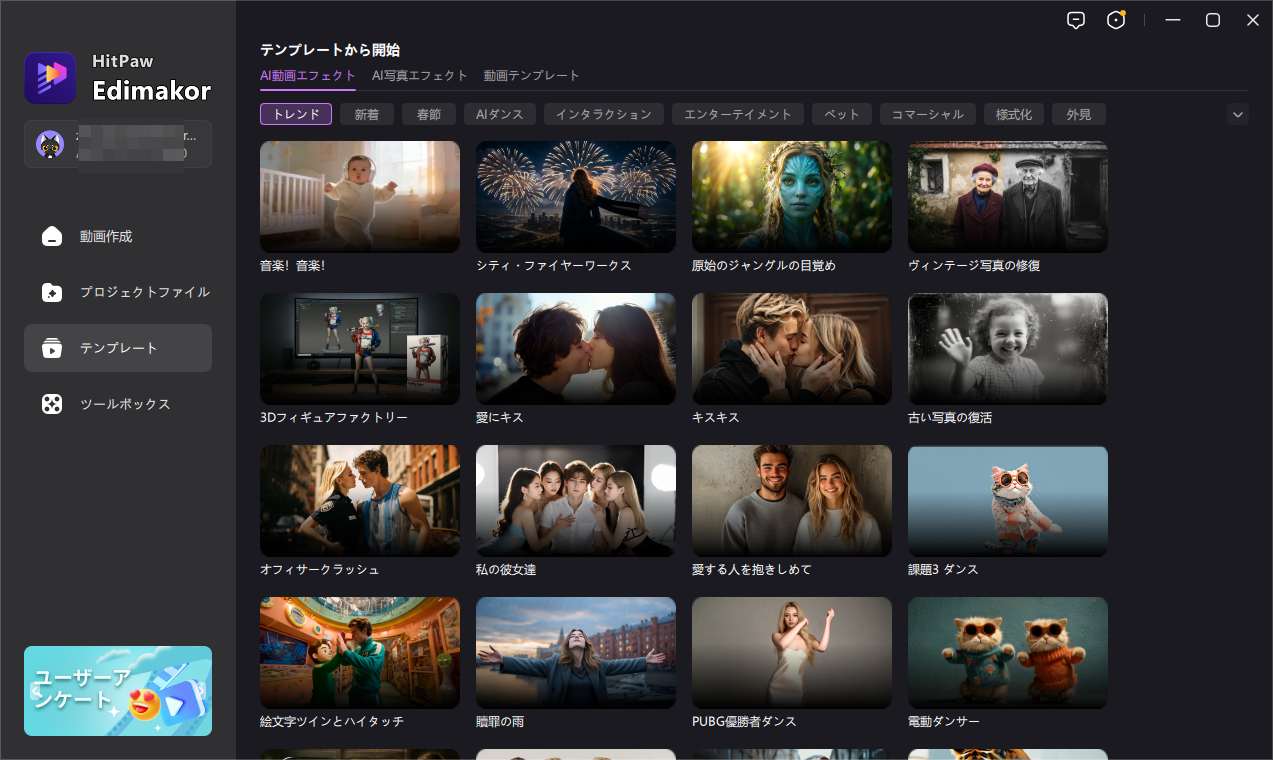Open the feedback chat icon in the title bar
Image resolution: width=1273 pixels, height=760 pixels.
(x=1076, y=20)
